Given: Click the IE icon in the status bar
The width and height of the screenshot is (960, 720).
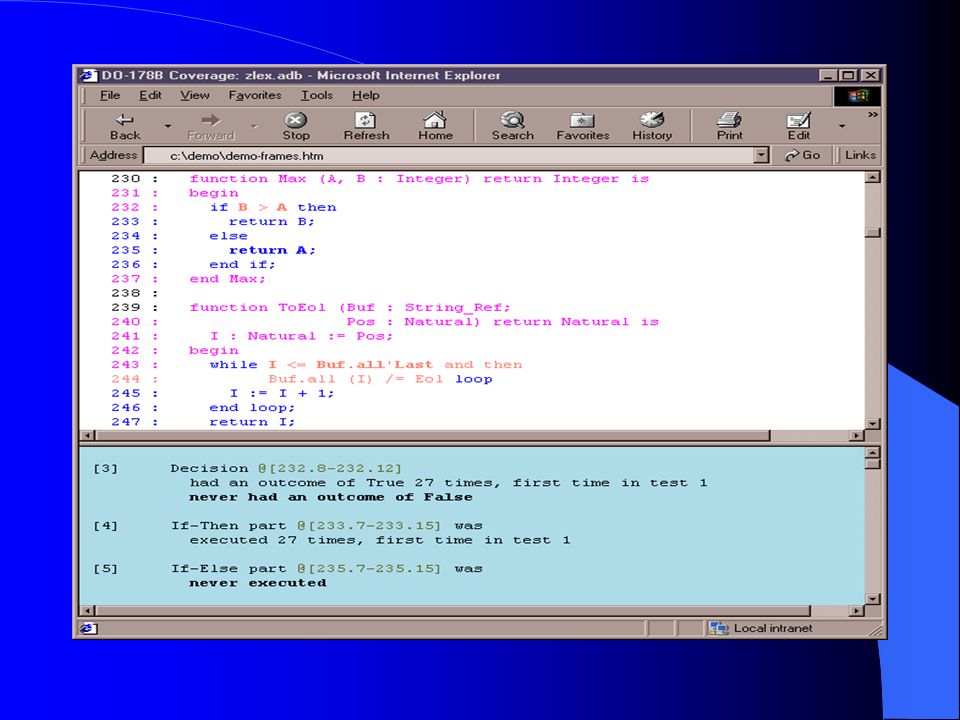Looking at the screenshot, I should (x=88, y=628).
